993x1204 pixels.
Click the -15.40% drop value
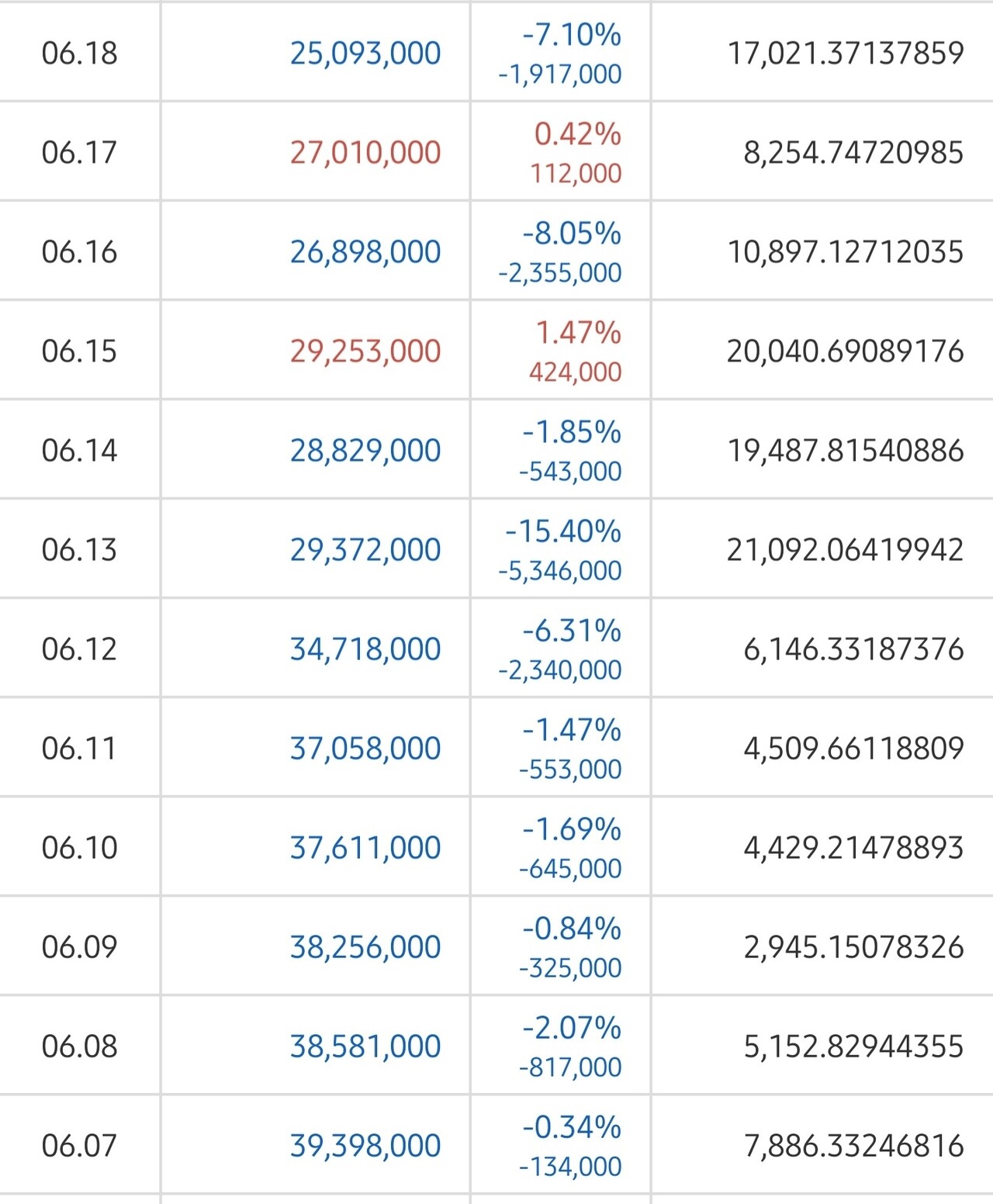(x=563, y=531)
